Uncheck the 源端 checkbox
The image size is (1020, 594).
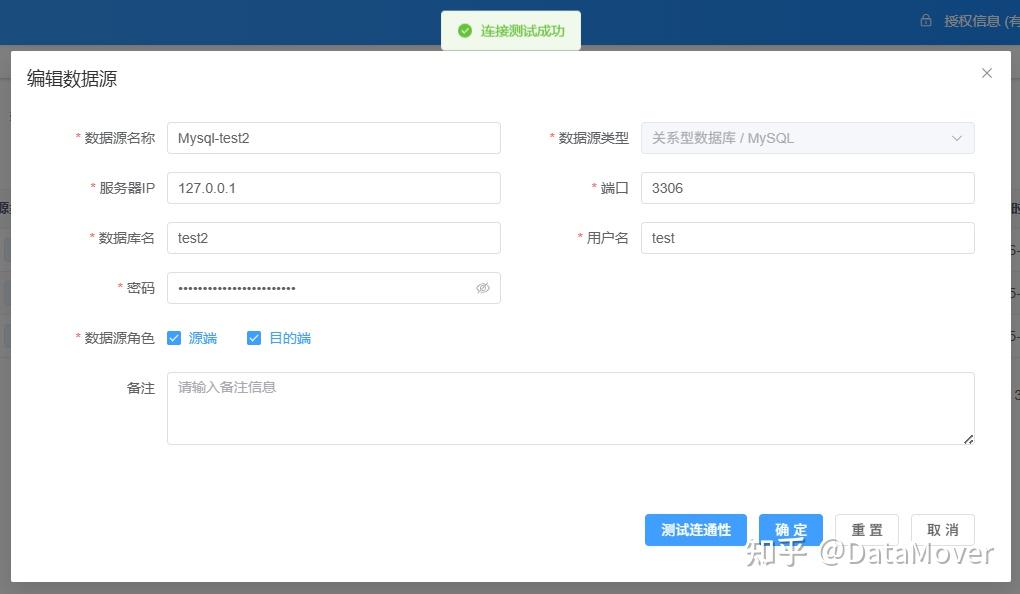pyautogui.click(x=175, y=338)
